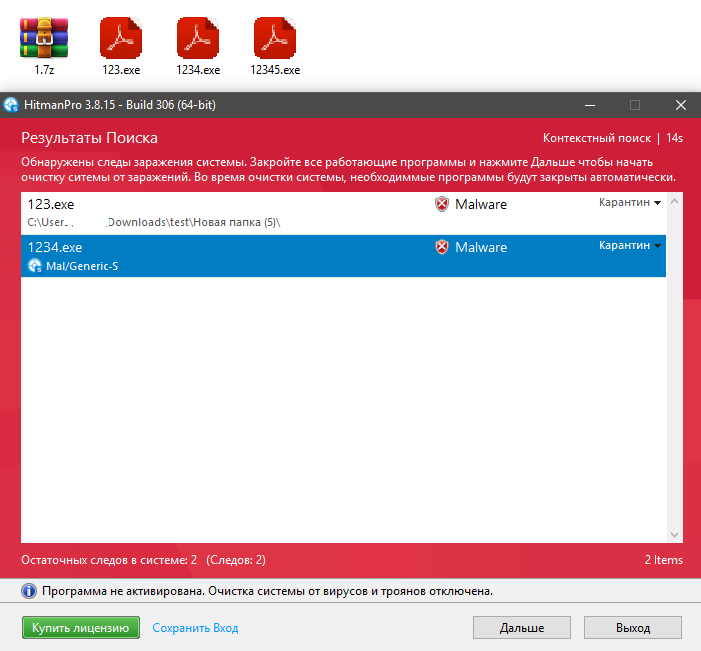Click the blue info icon in activation notice
The height and width of the screenshot is (651, 701).
click(29, 591)
